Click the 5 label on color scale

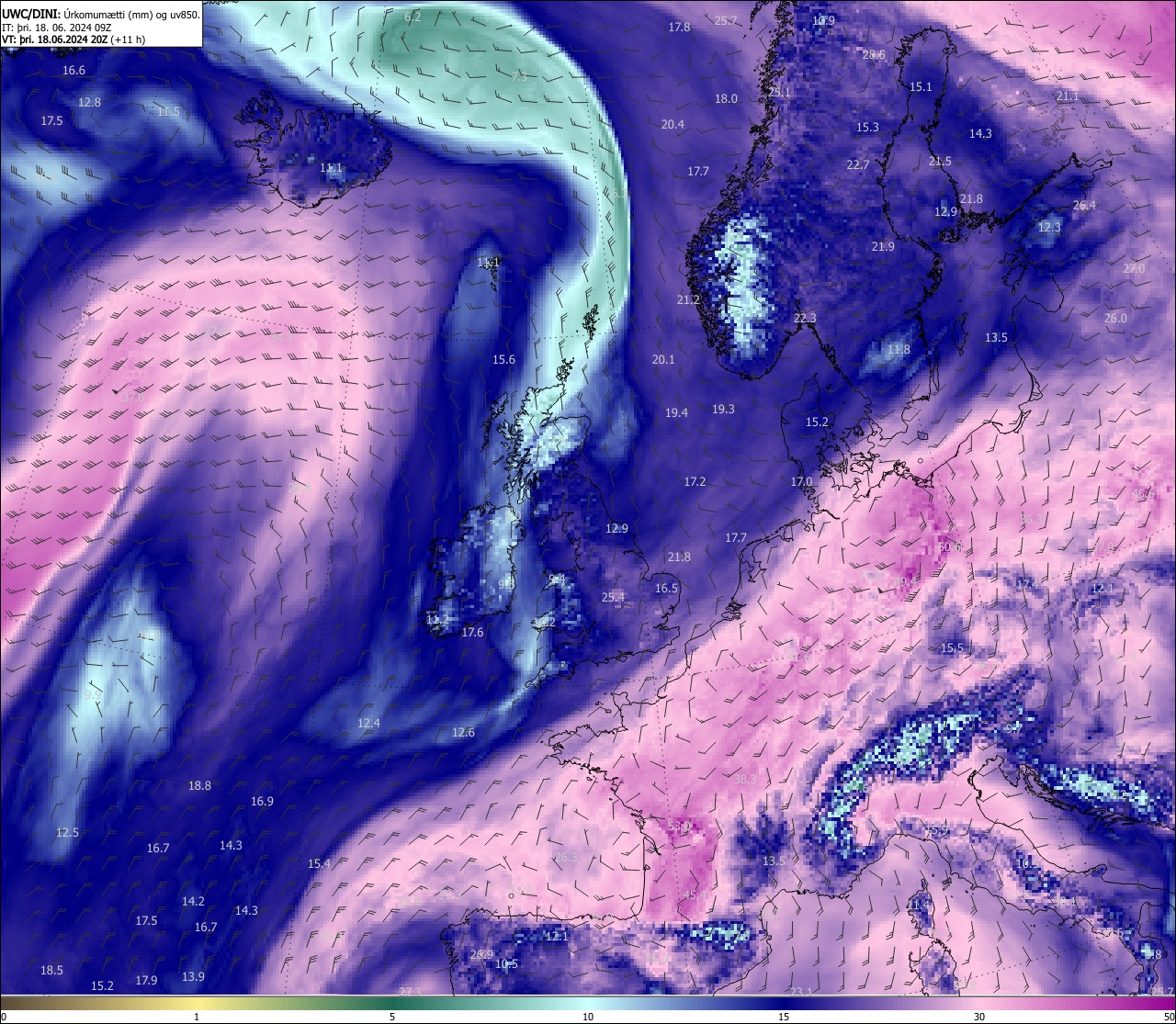tap(392, 1017)
